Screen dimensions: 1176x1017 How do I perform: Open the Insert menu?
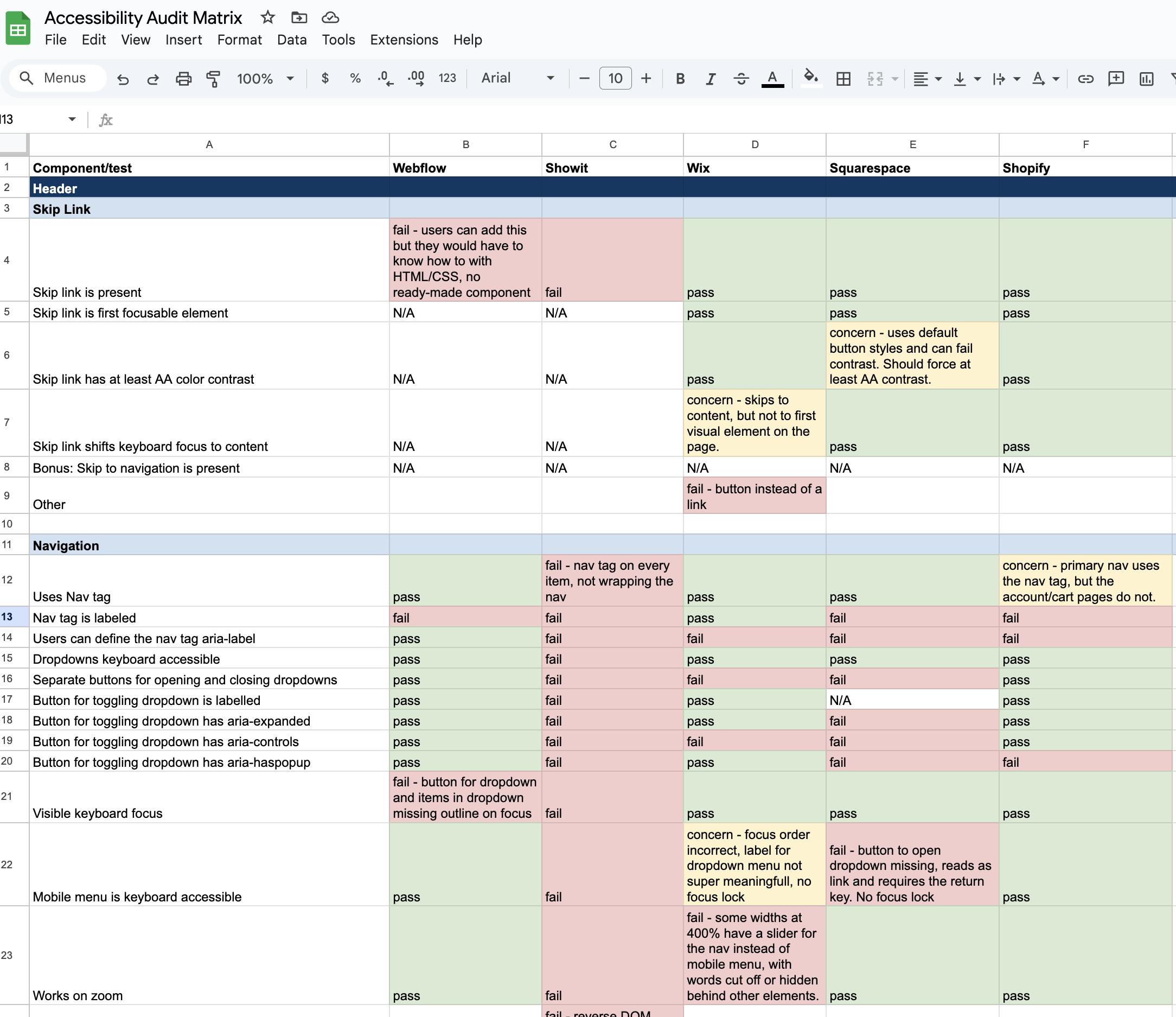(183, 40)
